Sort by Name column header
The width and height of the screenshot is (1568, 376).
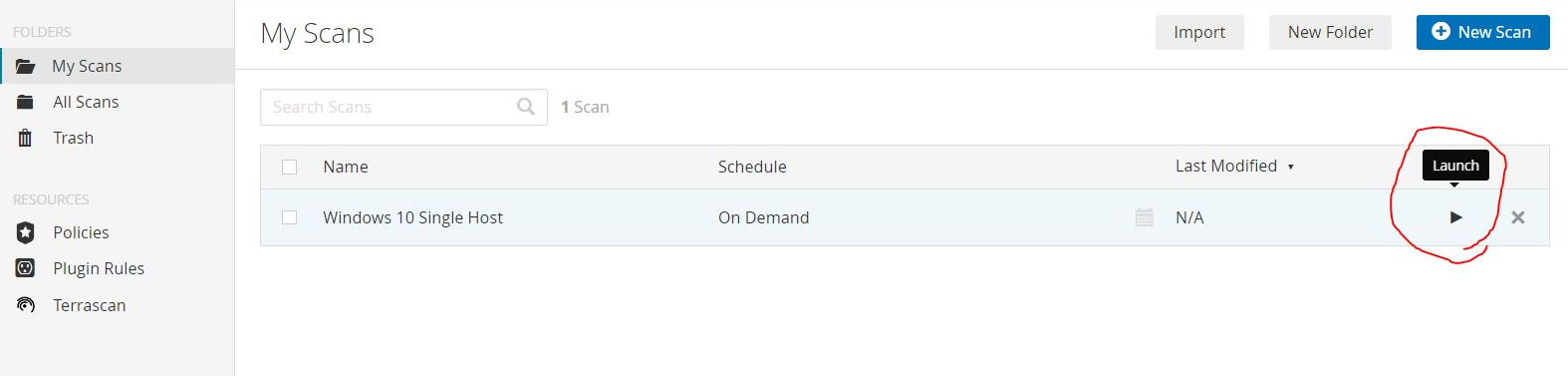pyautogui.click(x=346, y=167)
